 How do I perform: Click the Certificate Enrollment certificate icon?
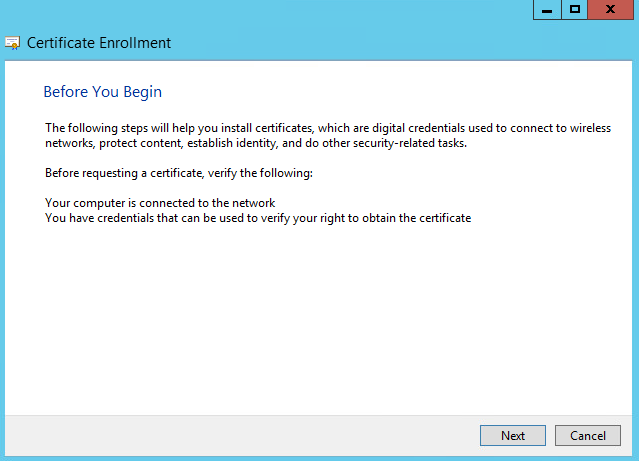pos(13,43)
